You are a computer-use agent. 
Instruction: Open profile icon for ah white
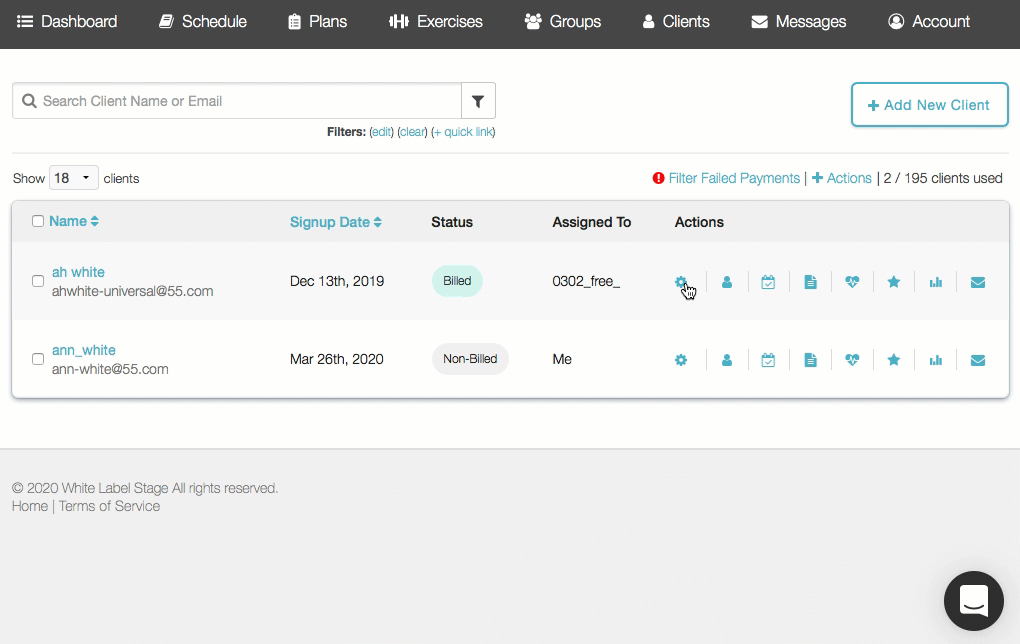[727, 282]
